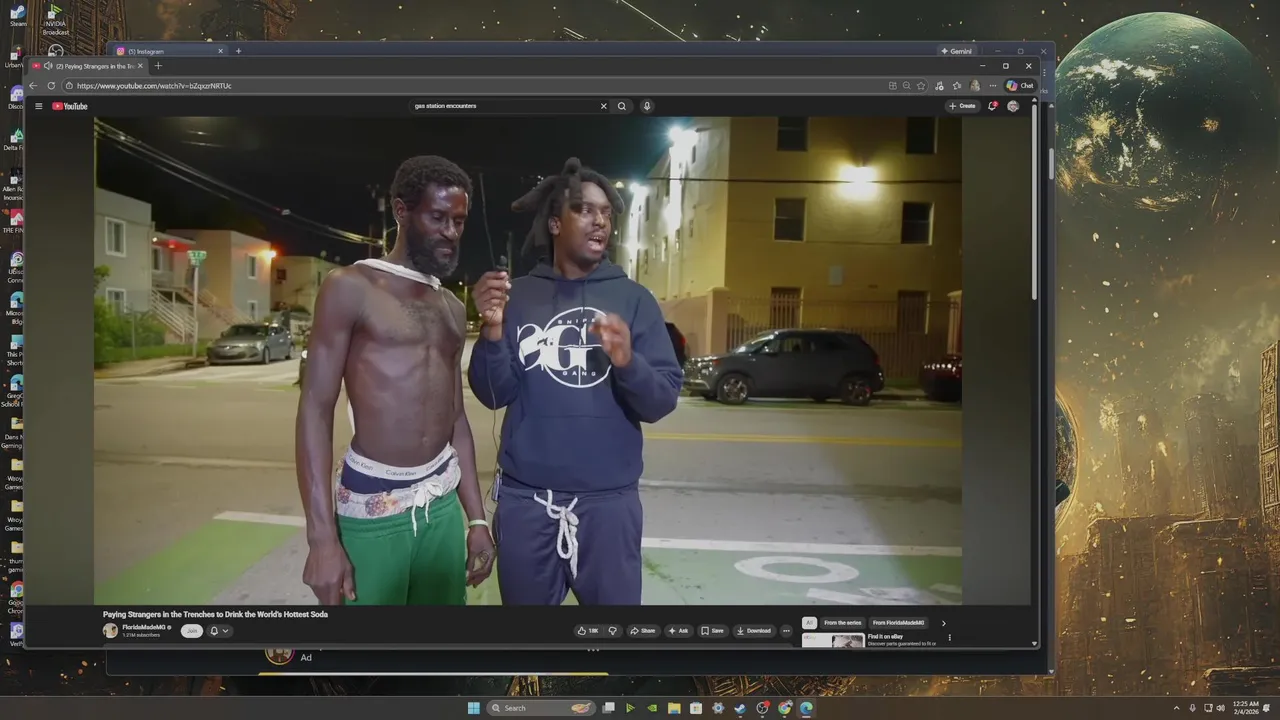Open browser settings and more ellipsis
This screenshot has height=720, width=1280.
click(x=993, y=86)
